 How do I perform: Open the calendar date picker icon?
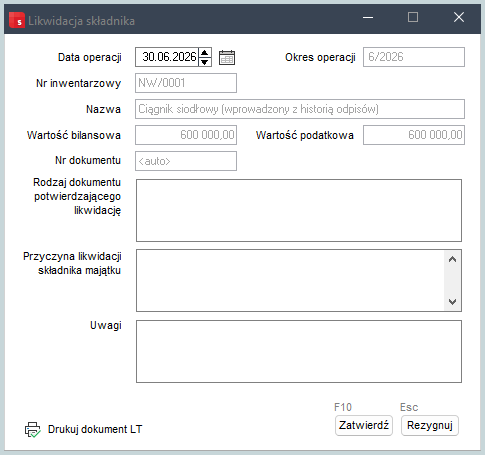coord(227,57)
